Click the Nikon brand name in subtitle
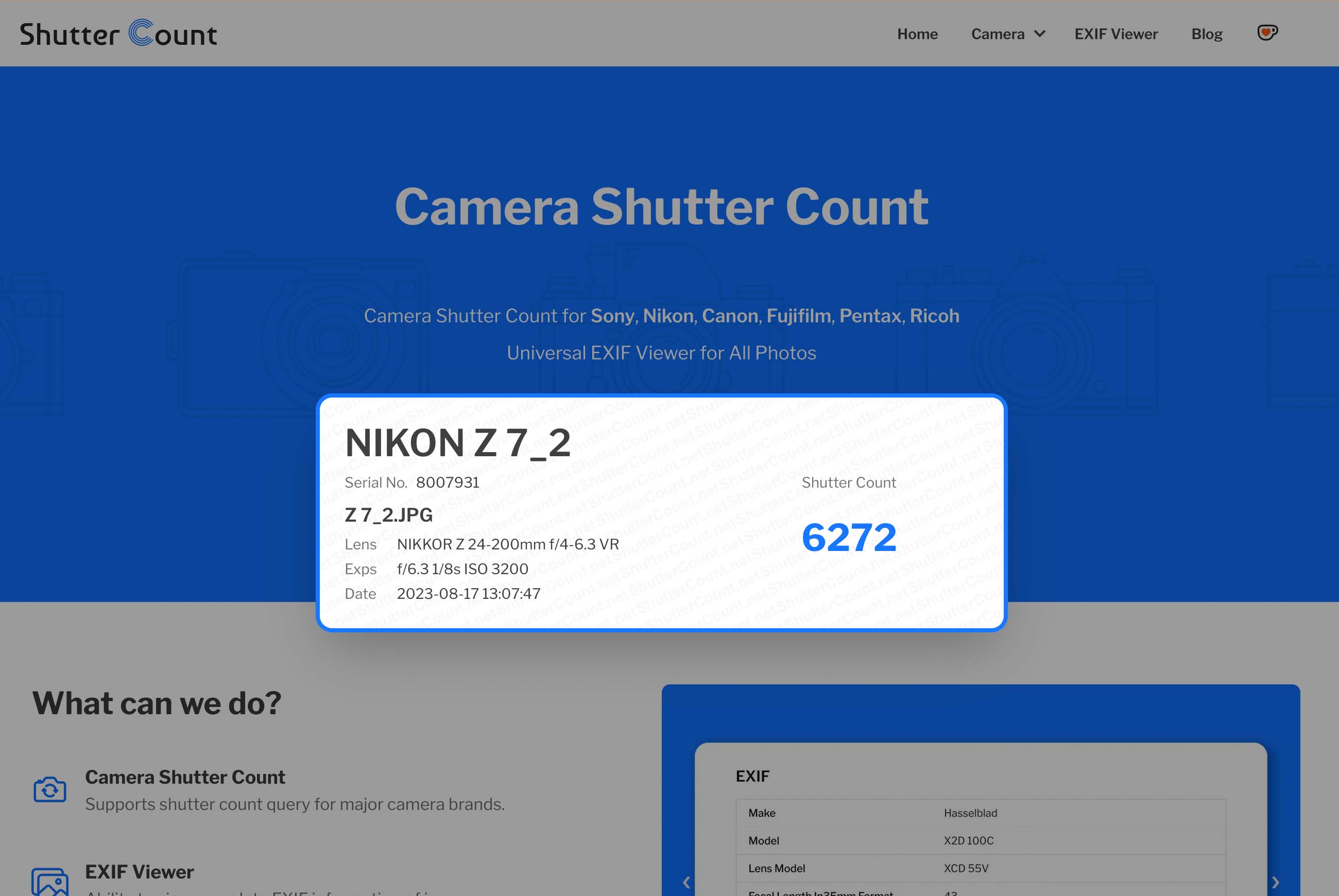1339x896 pixels. click(668, 316)
